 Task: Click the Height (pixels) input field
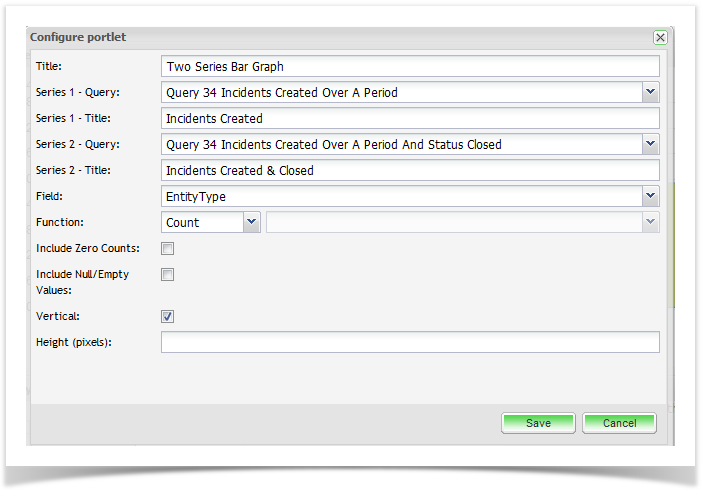click(x=410, y=343)
